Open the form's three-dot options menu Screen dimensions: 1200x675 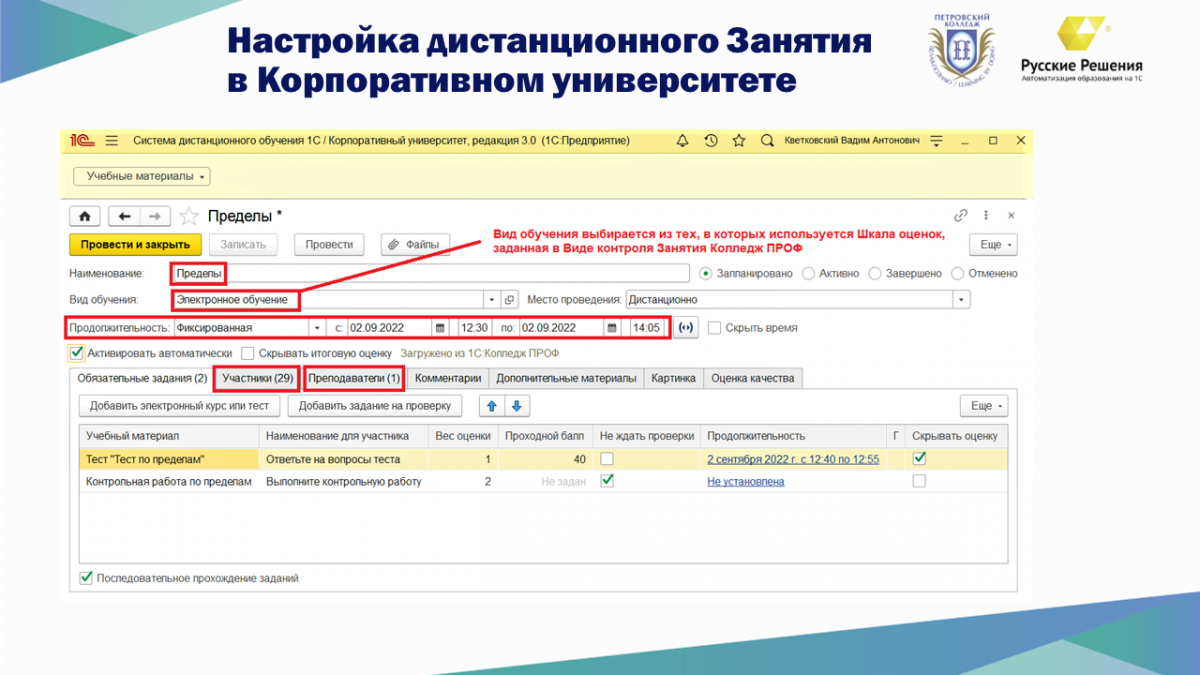(x=987, y=215)
